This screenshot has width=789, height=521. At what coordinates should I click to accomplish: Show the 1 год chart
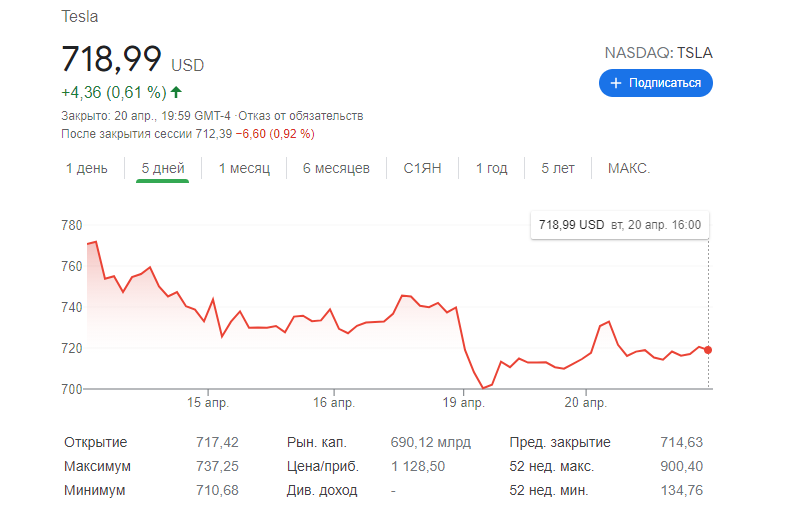click(x=491, y=168)
